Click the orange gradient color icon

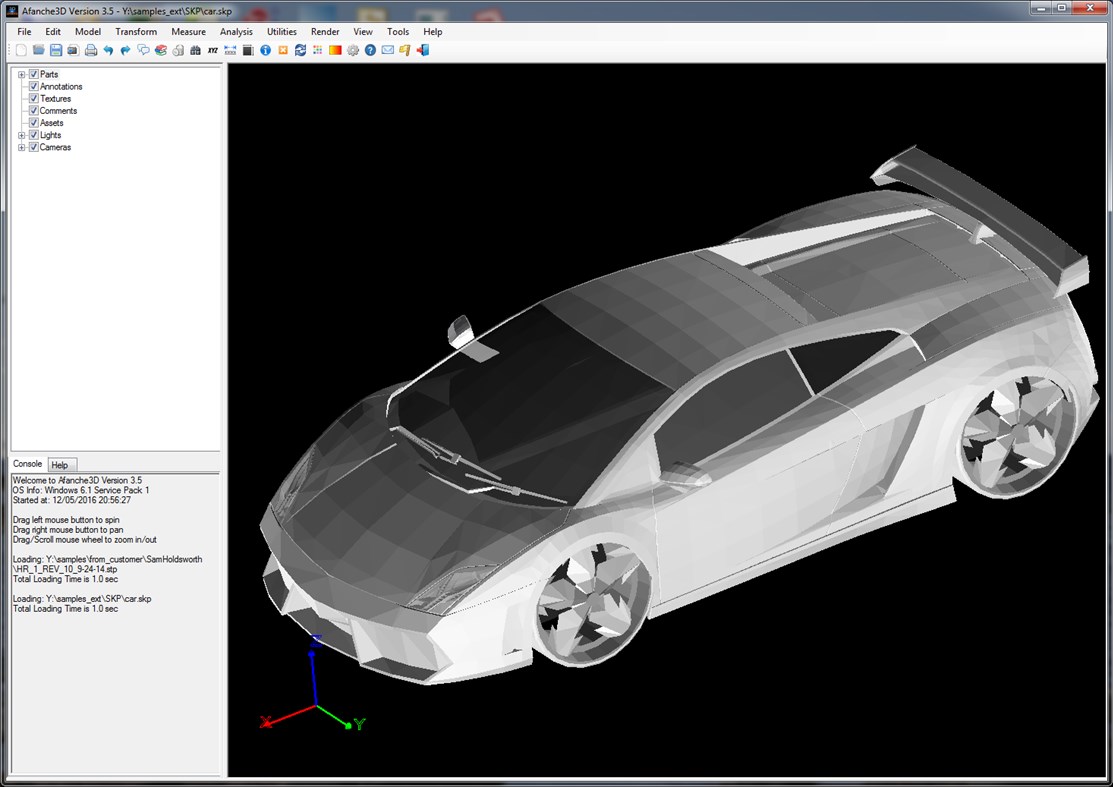[335, 50]
